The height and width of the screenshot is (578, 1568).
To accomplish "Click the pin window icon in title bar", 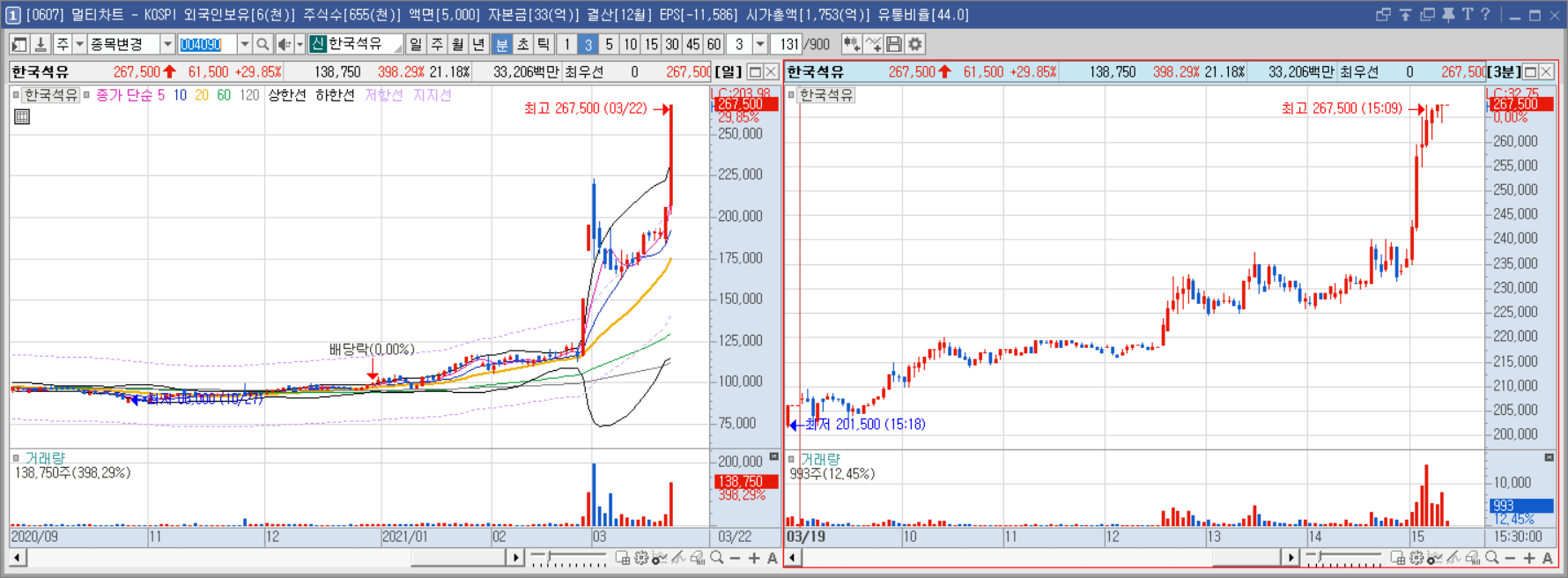I will point(1448,14).
